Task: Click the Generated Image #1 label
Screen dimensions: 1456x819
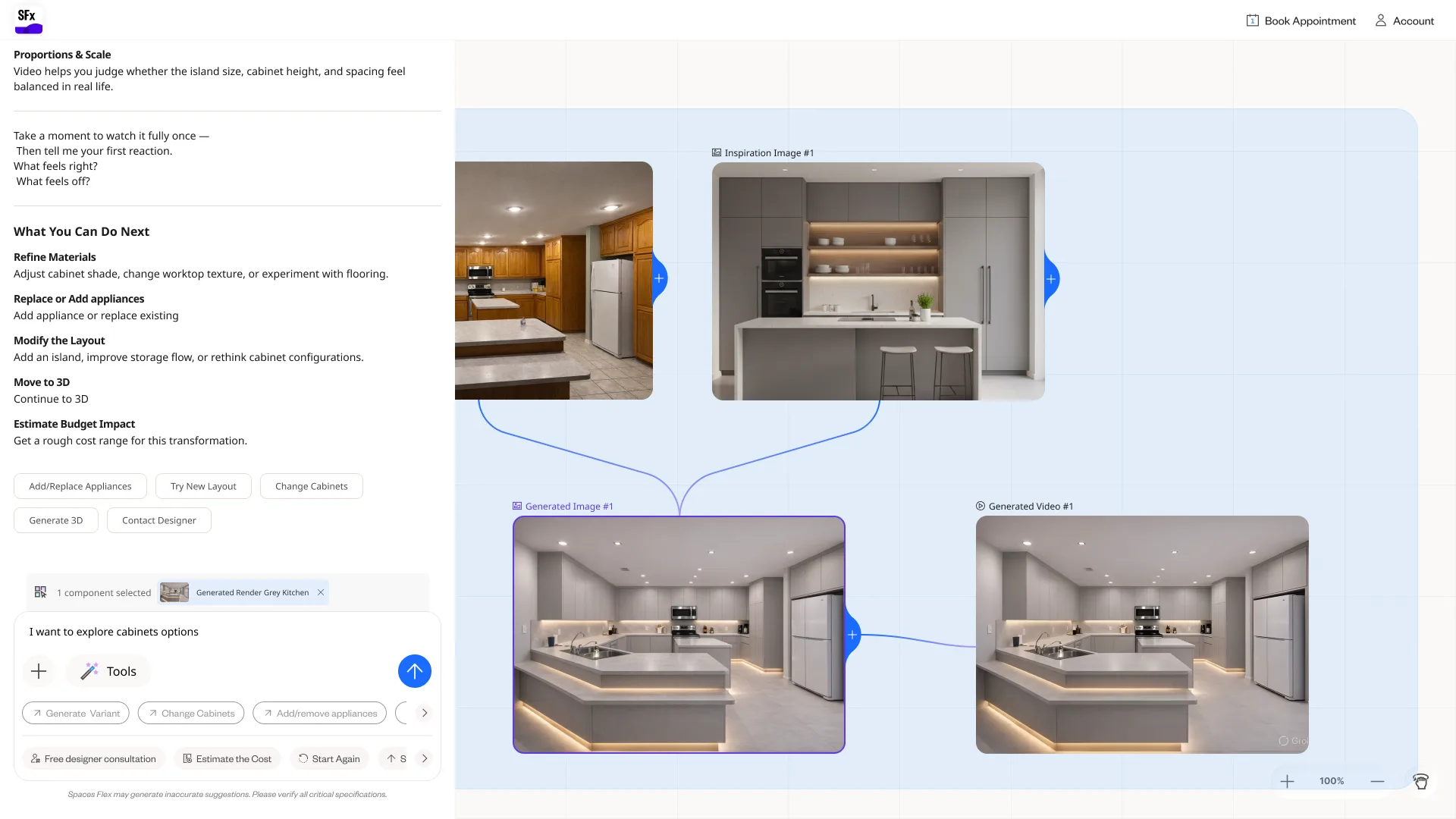Action: pyautogui.click(x=563, y=507)
